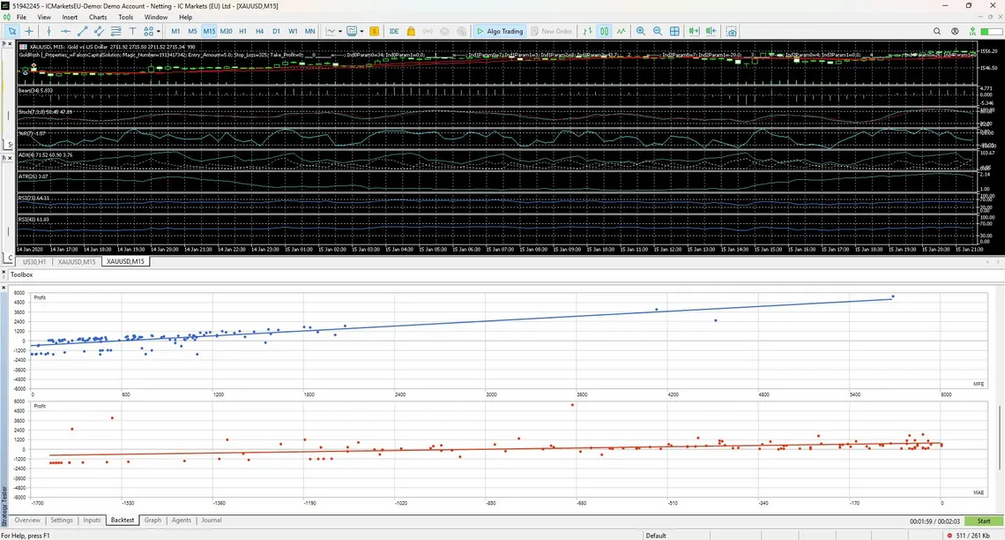Pick the horizontal line drawing tool
The width and height of the screenshot is (1005, 540).
(x=65, y=31)
